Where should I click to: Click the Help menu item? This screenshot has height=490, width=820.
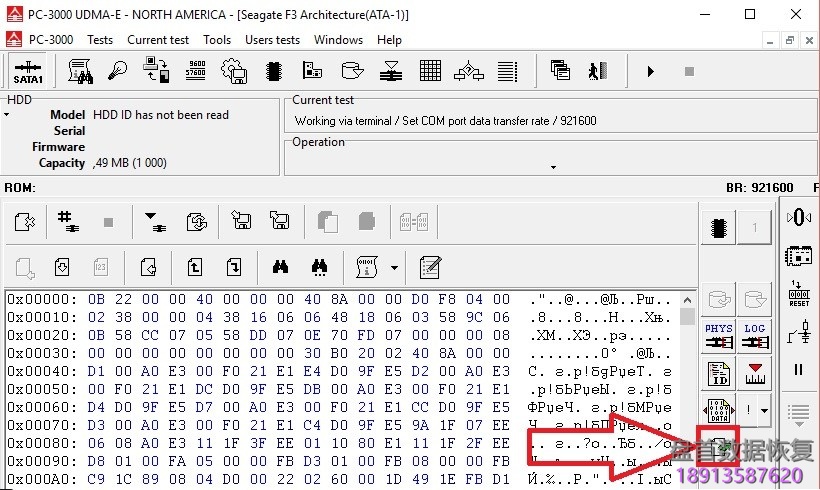click(x=389, y=40)
